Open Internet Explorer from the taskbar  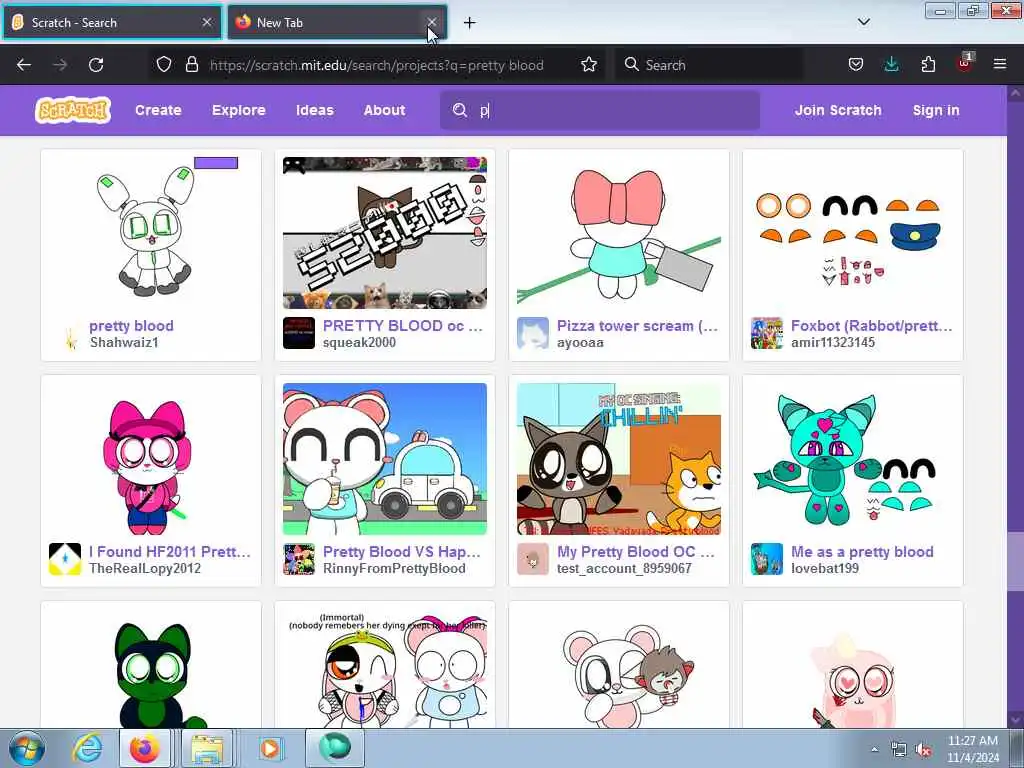[88, 748]
